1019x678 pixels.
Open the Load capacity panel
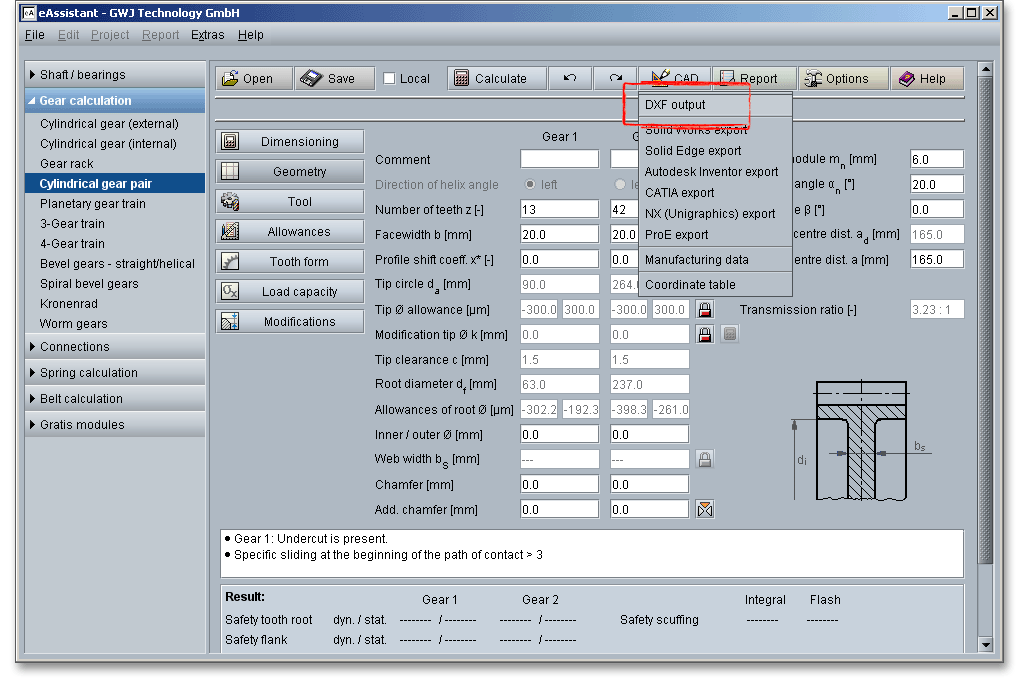pyautogui.click(x=289, y=292)
